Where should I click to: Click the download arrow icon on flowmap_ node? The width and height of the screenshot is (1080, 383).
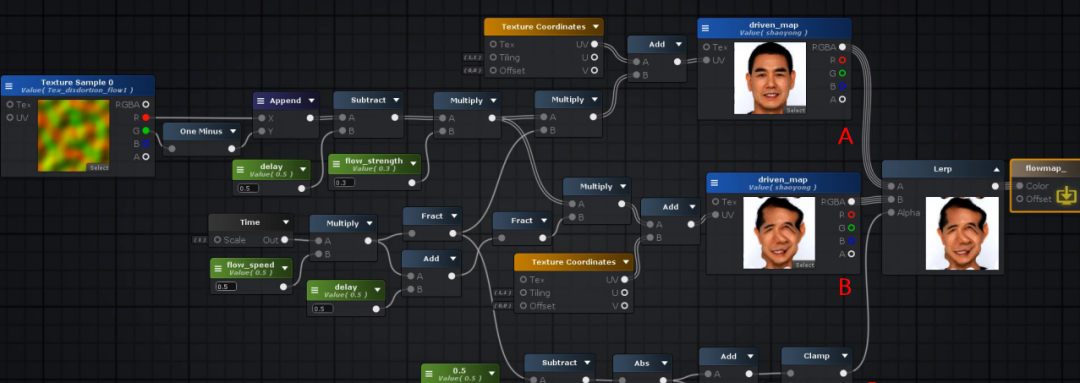click(1066, 195)
